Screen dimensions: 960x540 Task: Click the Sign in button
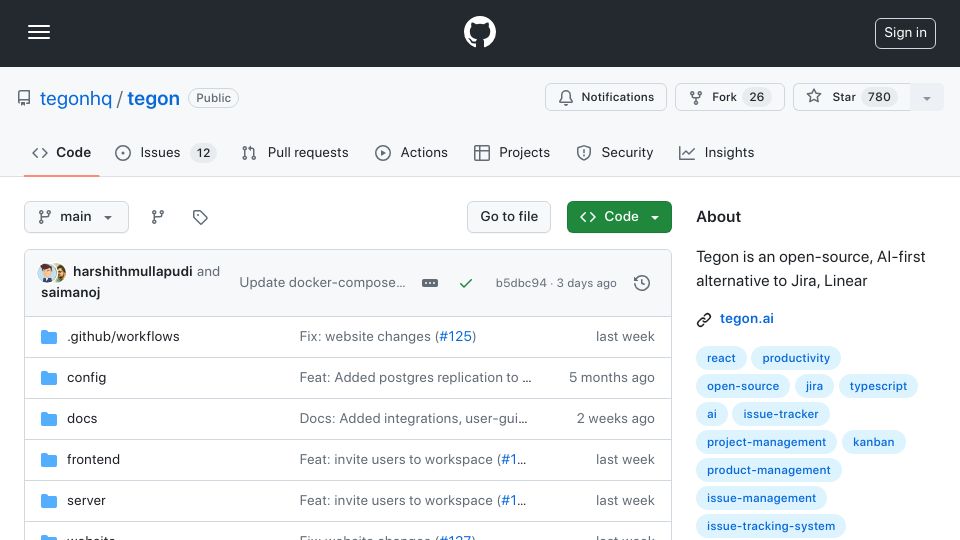tap(905, 33)
